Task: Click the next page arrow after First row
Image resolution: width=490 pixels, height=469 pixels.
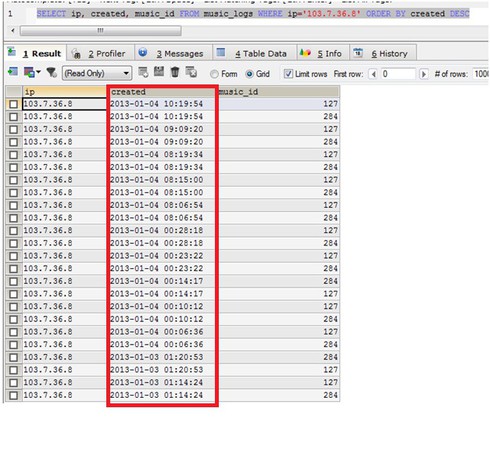Action: [x=423, y=74]
